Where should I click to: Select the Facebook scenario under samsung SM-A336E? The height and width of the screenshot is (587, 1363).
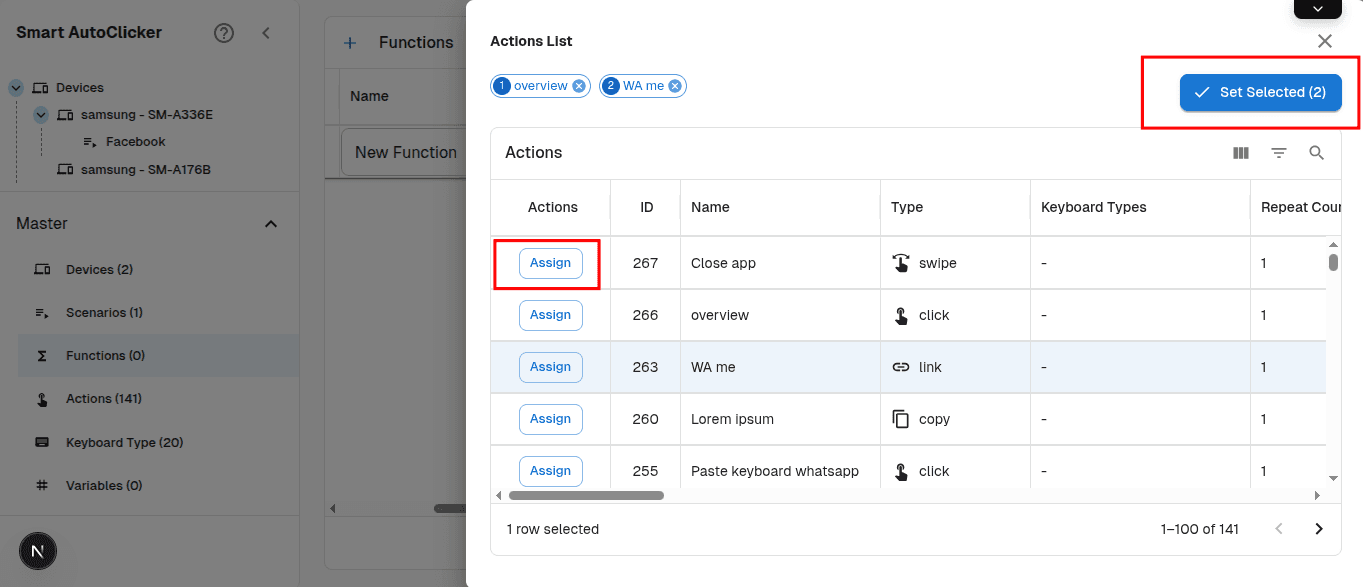coord(133,141)
